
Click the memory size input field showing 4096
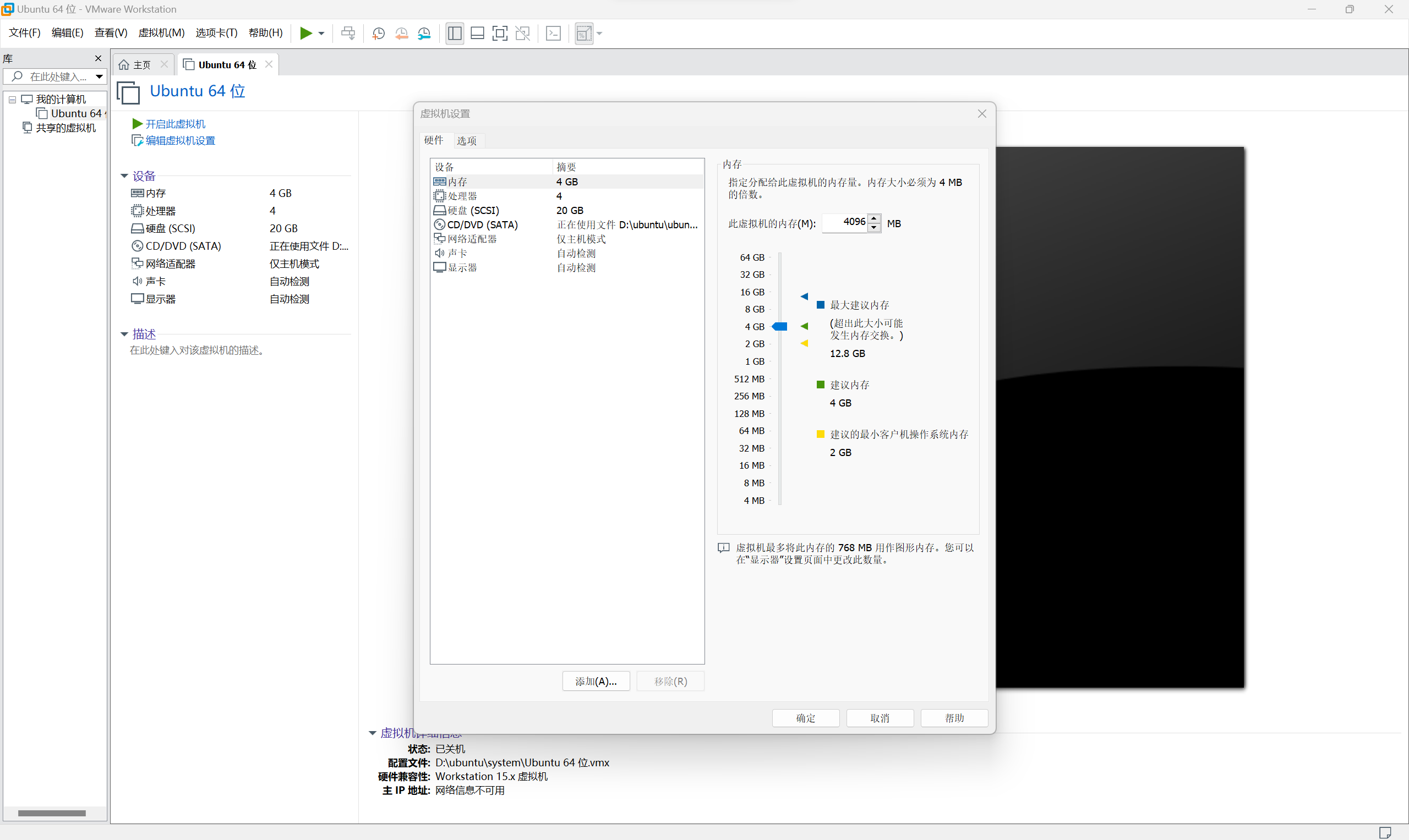845,222
